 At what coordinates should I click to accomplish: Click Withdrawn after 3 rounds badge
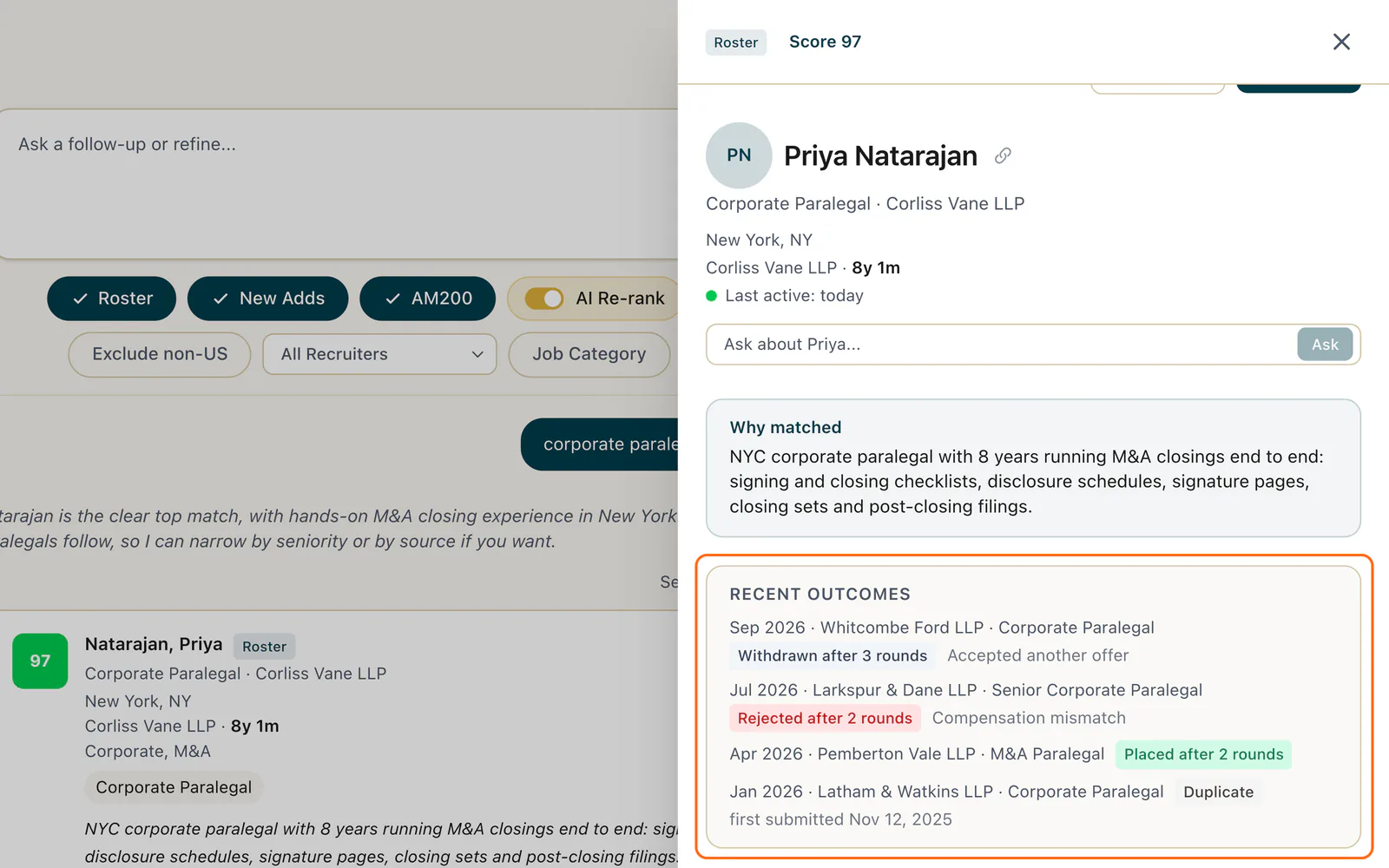click(x=833, y=656)
